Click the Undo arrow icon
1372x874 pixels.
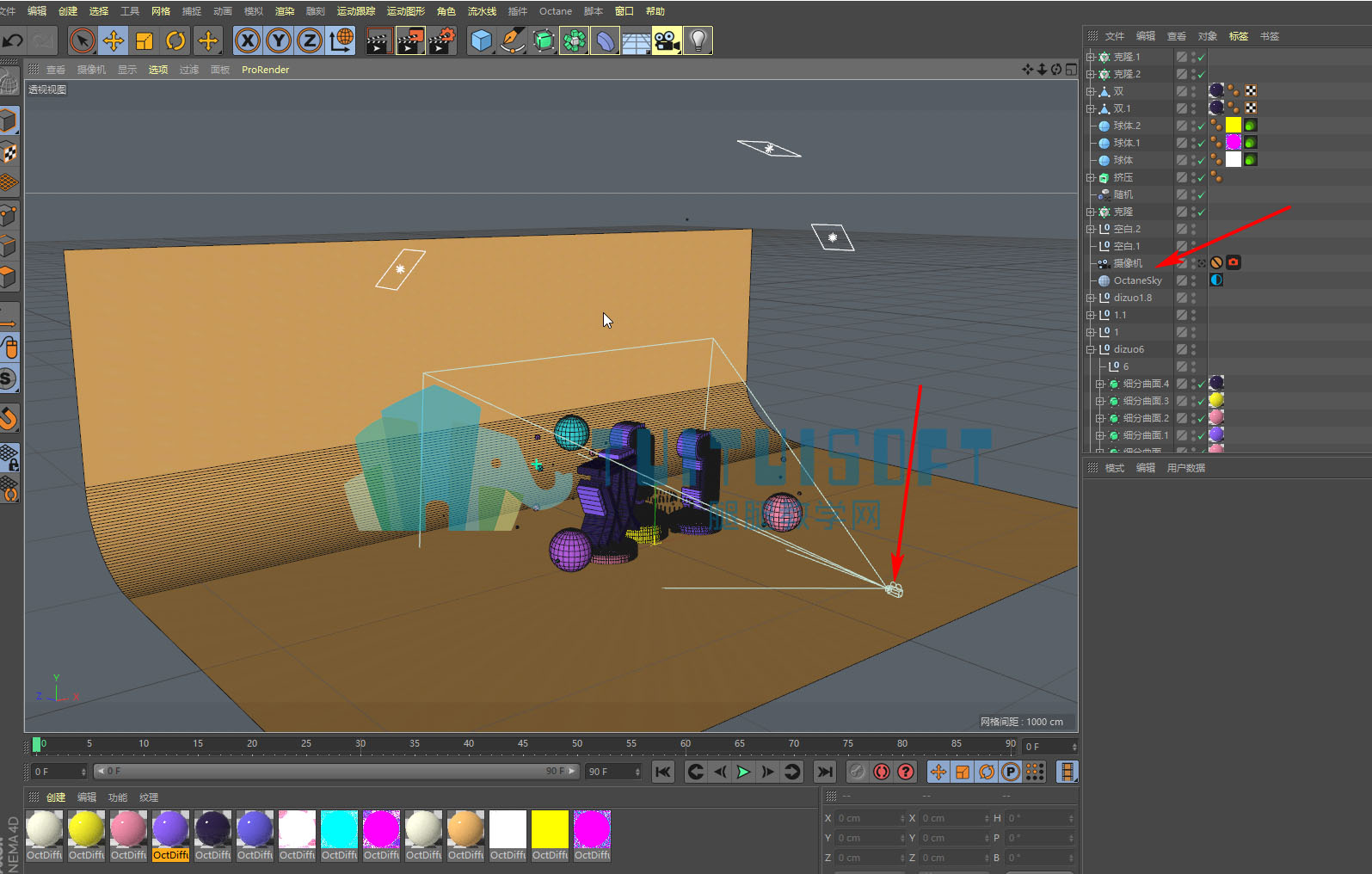point(13,40)
